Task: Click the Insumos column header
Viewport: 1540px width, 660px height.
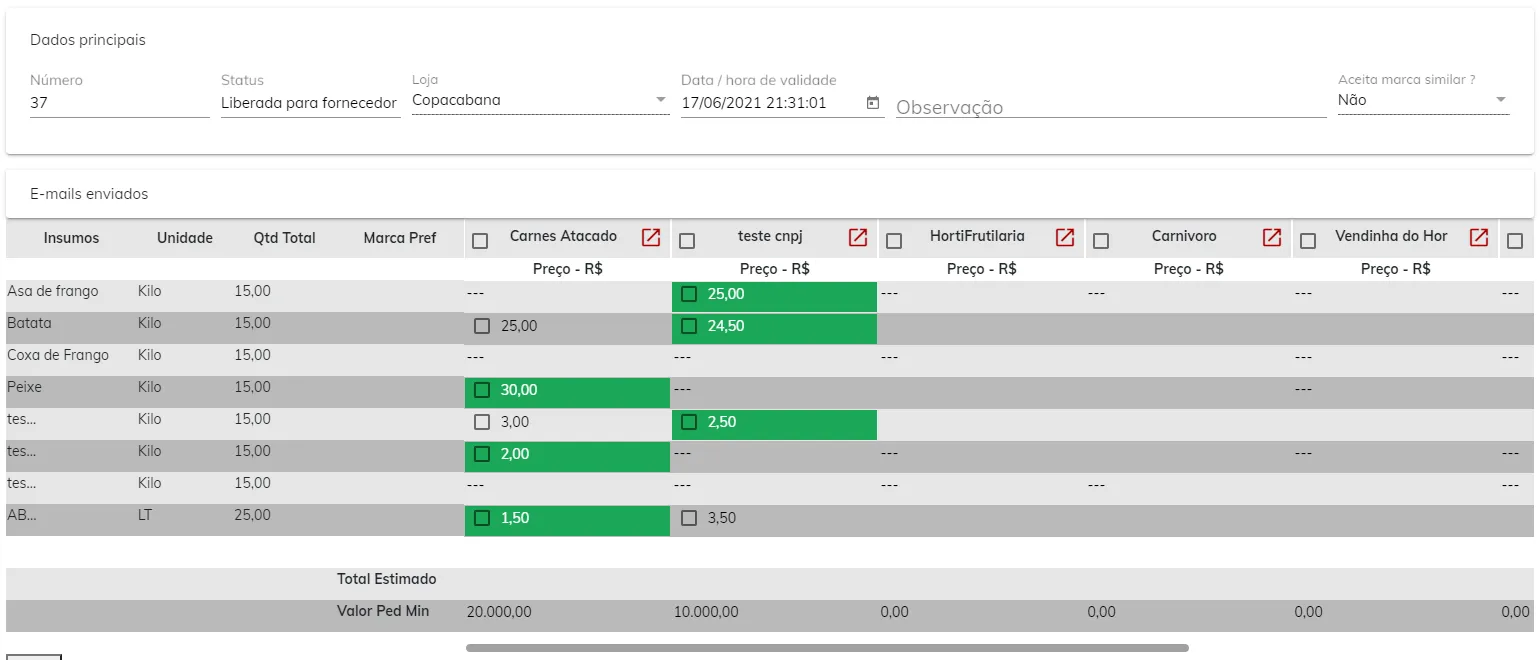Action: 71,238
